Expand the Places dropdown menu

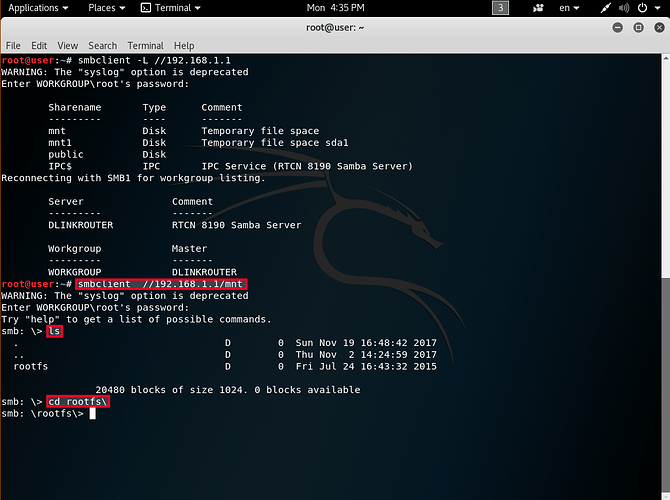click(106, 8)
